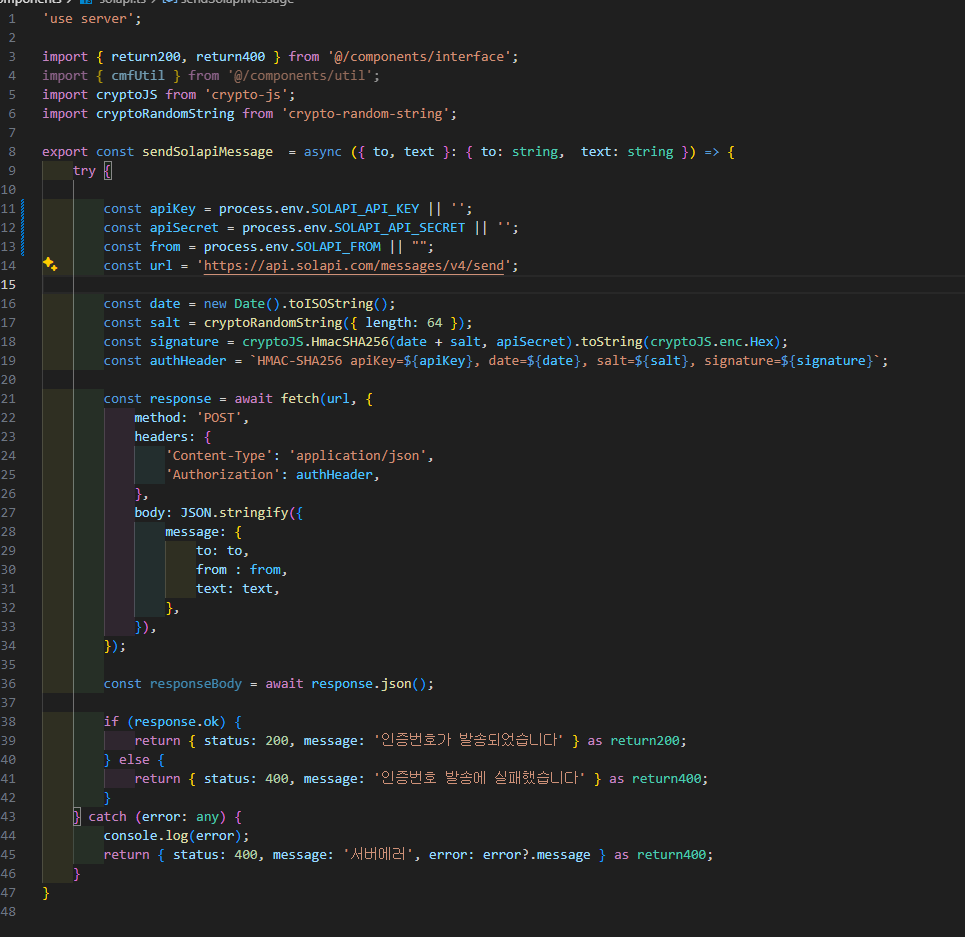Click the length value 64 on line 17

click(434, 323)
